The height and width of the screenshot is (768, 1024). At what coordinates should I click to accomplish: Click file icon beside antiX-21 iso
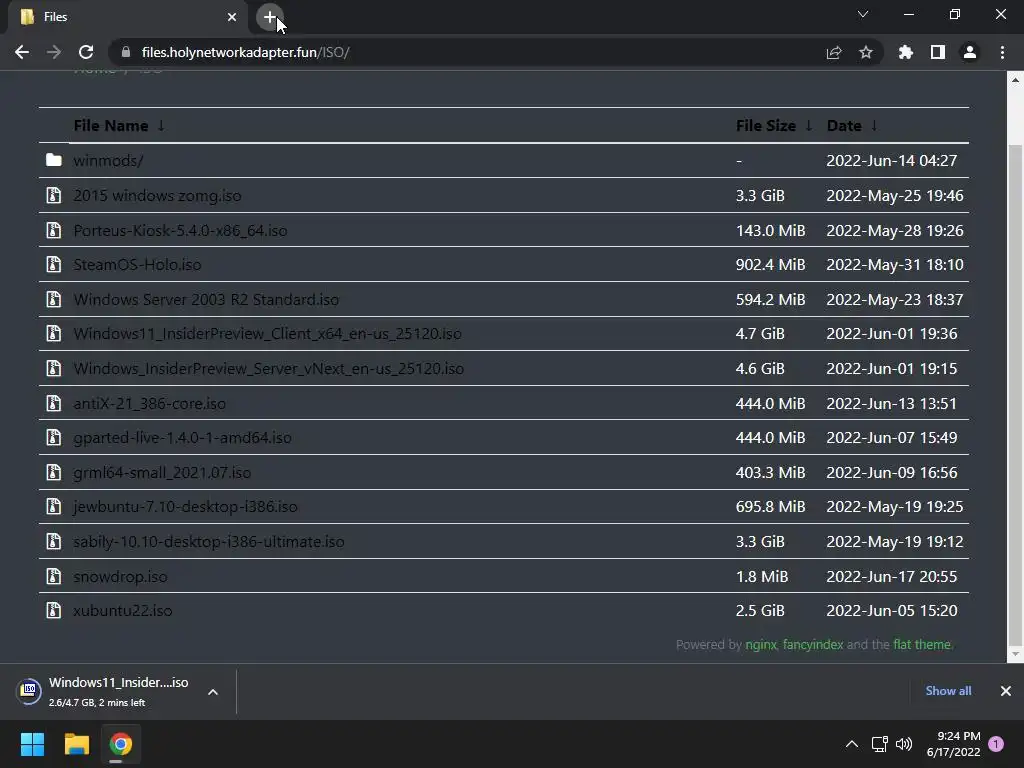54,403
